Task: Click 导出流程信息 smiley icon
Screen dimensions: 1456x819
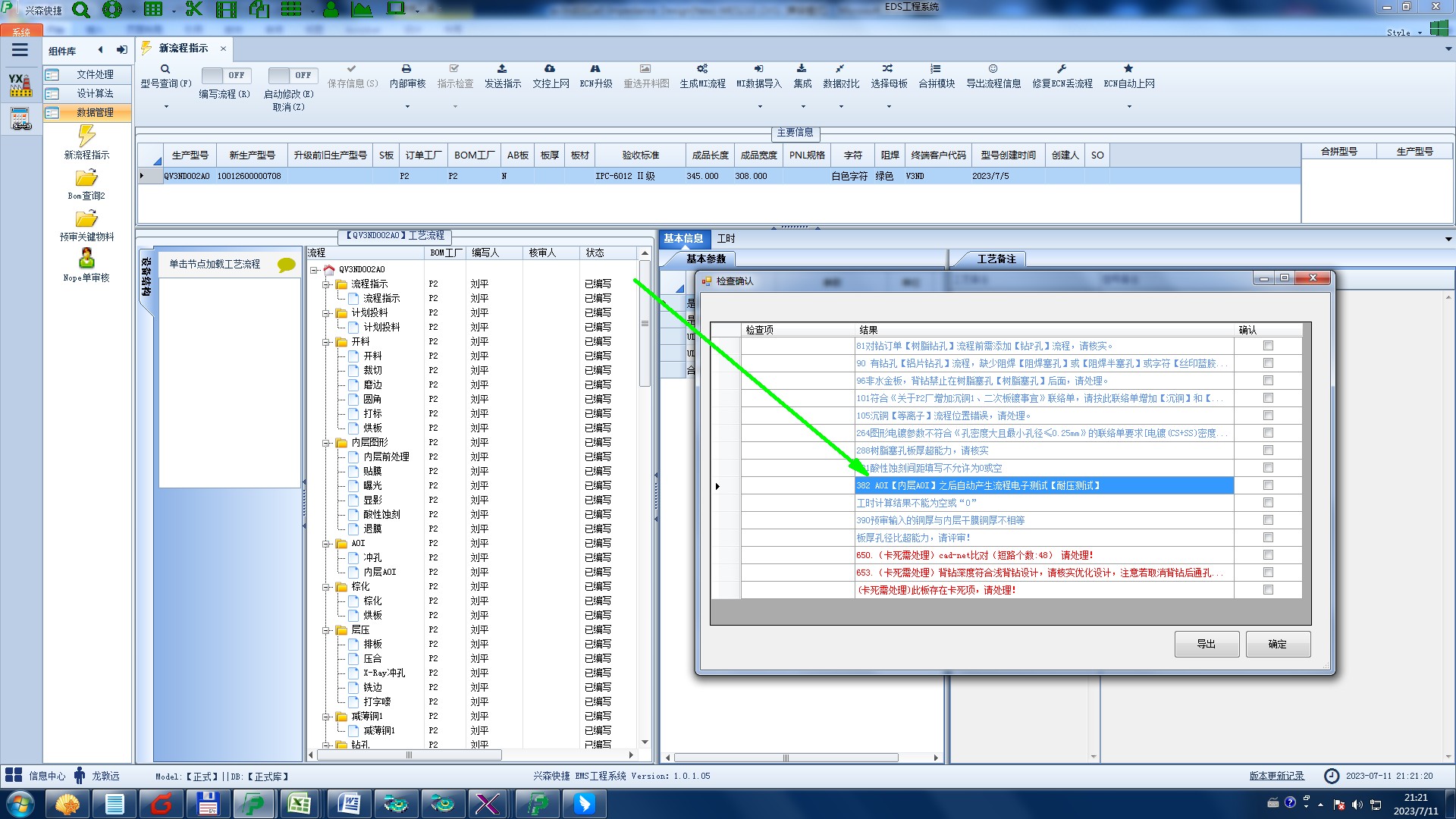Action: click(x=993, y=69)
